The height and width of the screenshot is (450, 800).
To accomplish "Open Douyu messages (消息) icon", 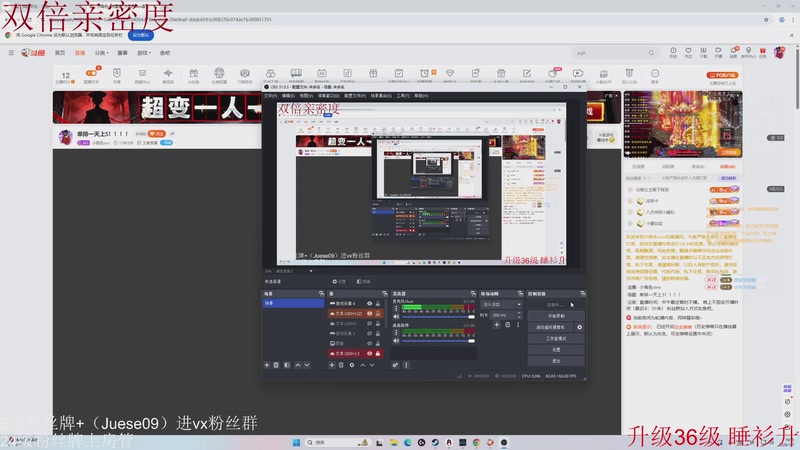I will click(733, 52).
